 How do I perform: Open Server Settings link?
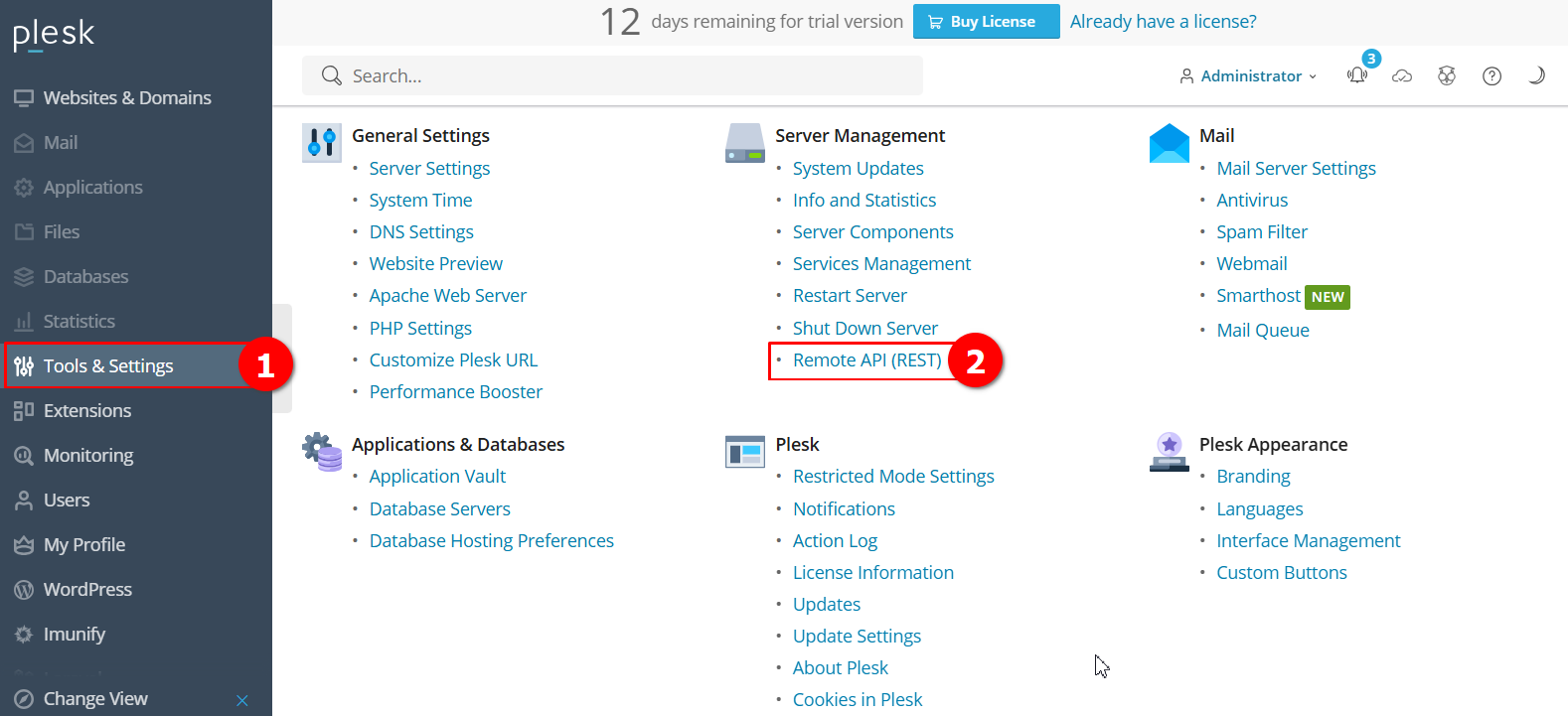point(429,168)
